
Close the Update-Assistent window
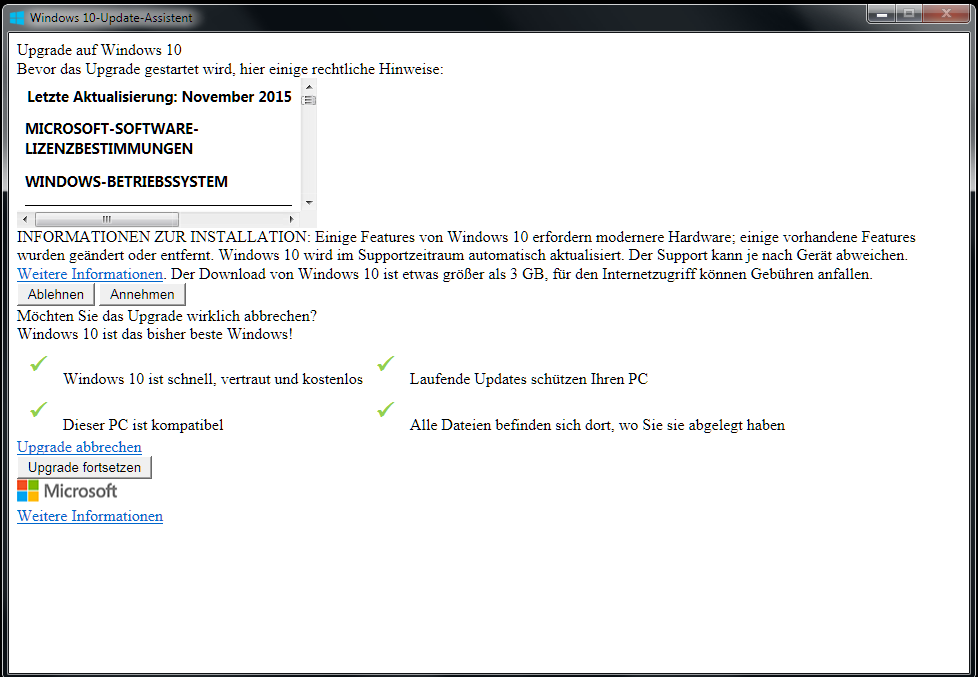946,13
